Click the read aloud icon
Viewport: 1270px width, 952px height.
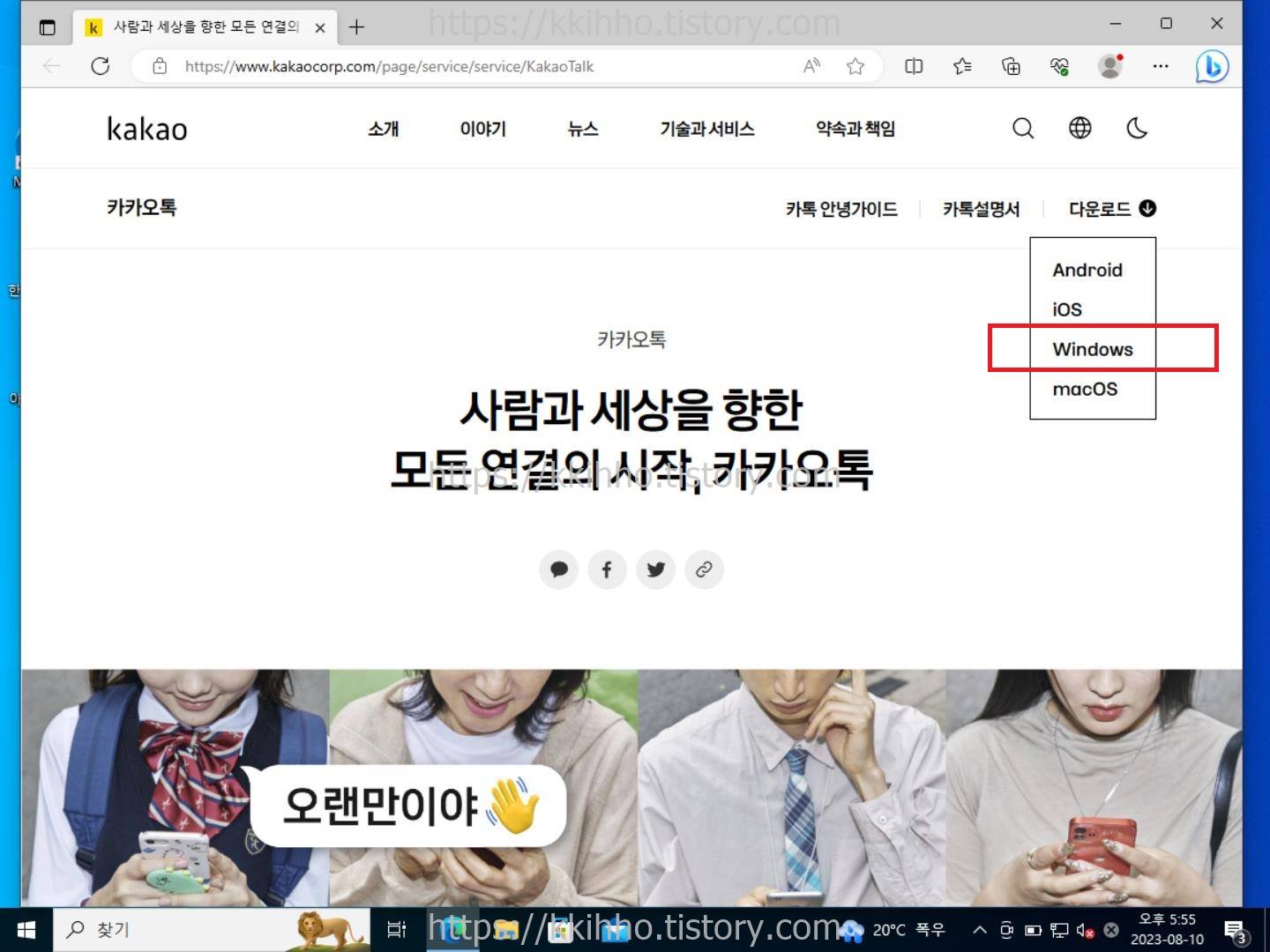811,66
